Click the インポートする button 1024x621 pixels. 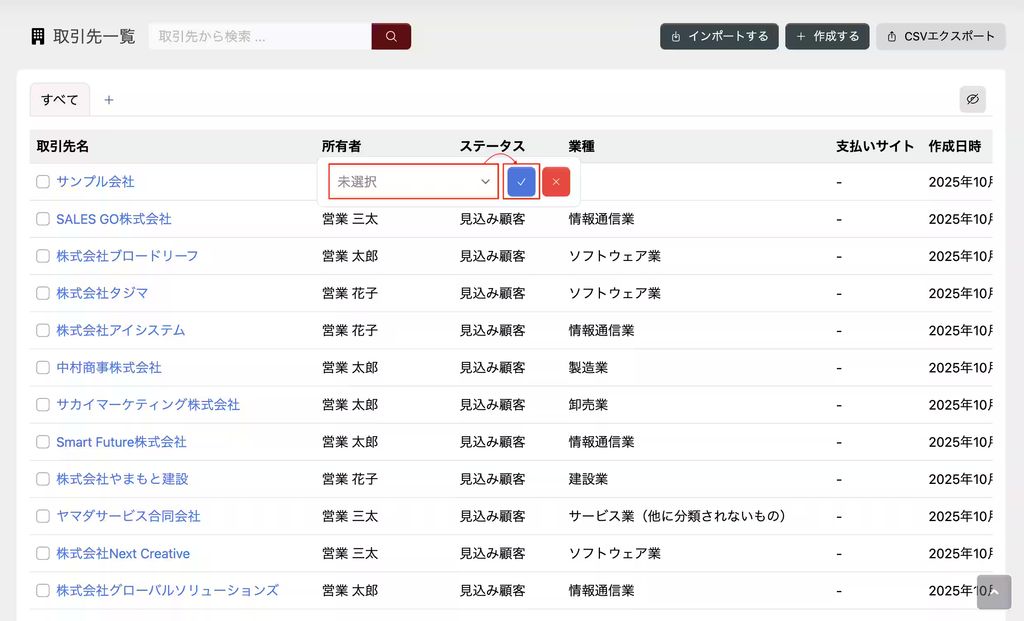tap(719, 37)
